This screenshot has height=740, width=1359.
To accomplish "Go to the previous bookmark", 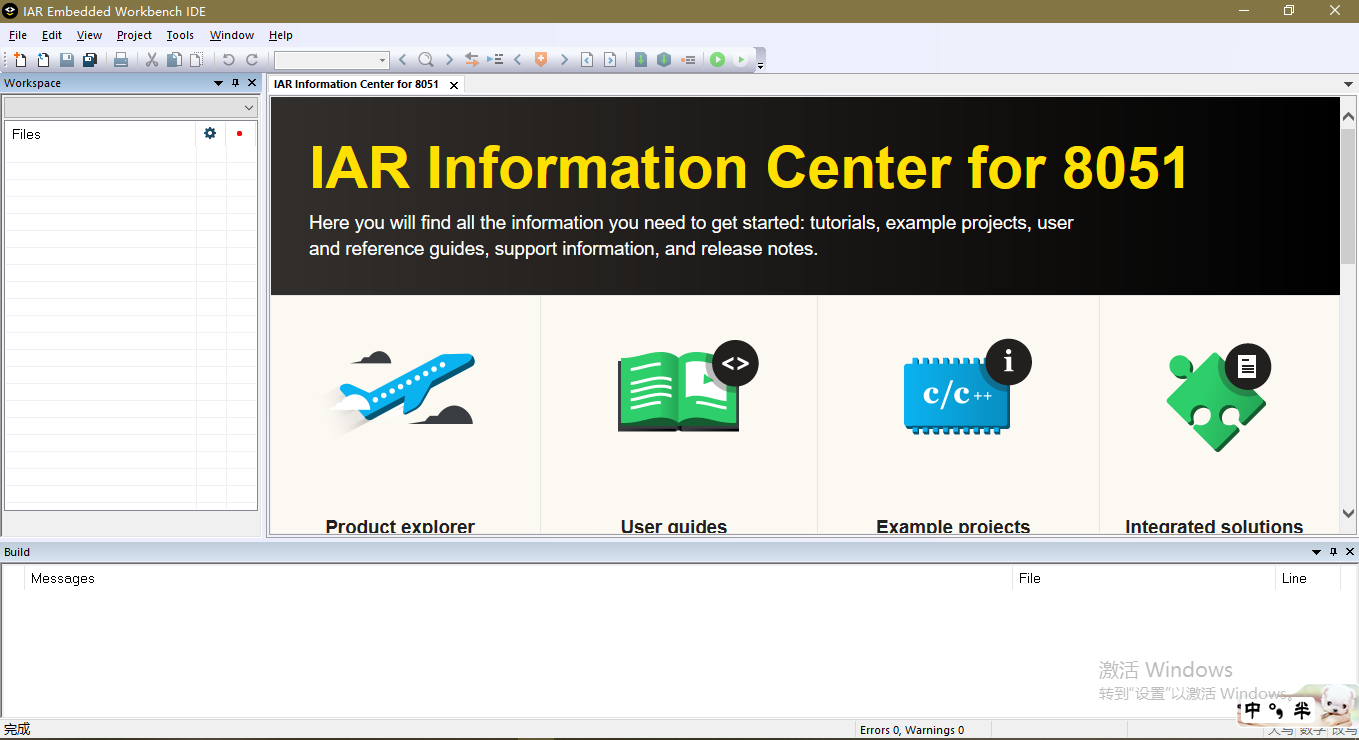I will point(518,60).
